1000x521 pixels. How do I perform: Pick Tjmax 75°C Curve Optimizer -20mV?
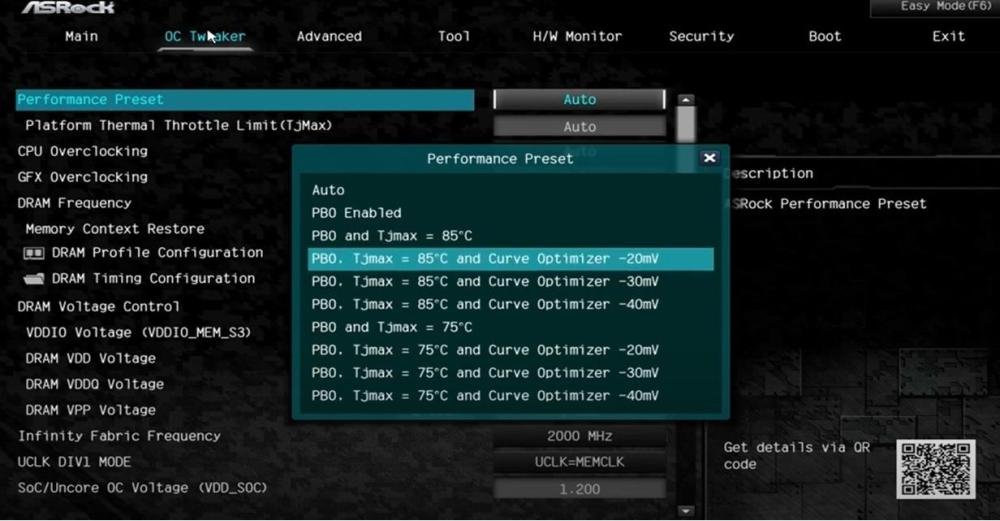510,350
